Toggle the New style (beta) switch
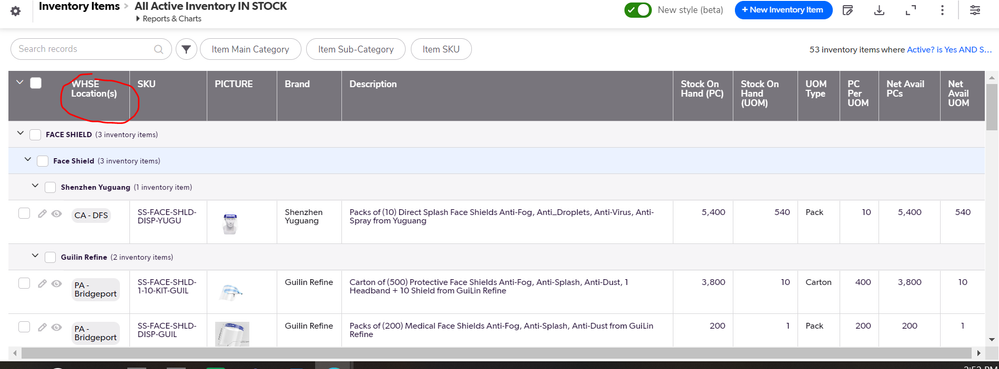Screen dimensions: 999x369 pyautogui.click(x=638, y=10)
